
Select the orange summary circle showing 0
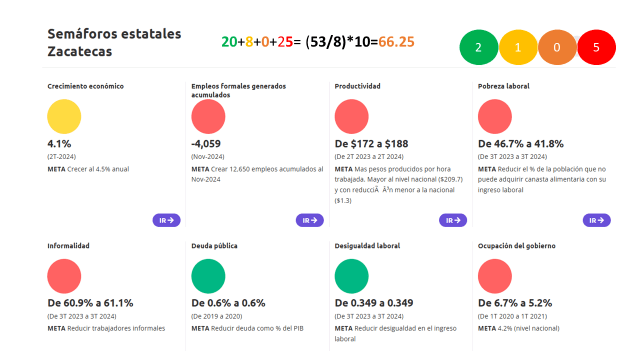(557, 47)
